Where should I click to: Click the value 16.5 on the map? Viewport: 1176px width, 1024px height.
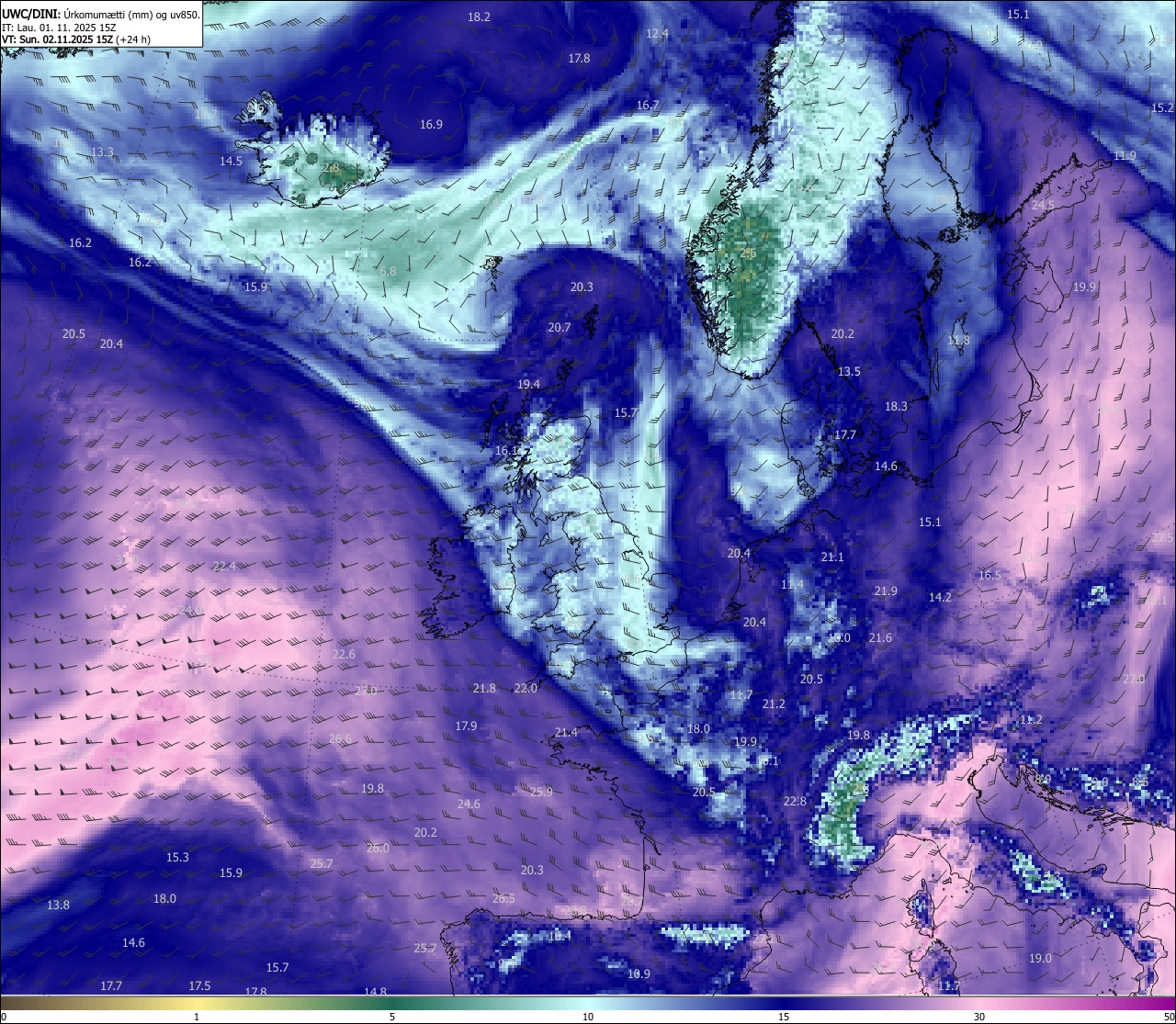click(x=989, y=575)
